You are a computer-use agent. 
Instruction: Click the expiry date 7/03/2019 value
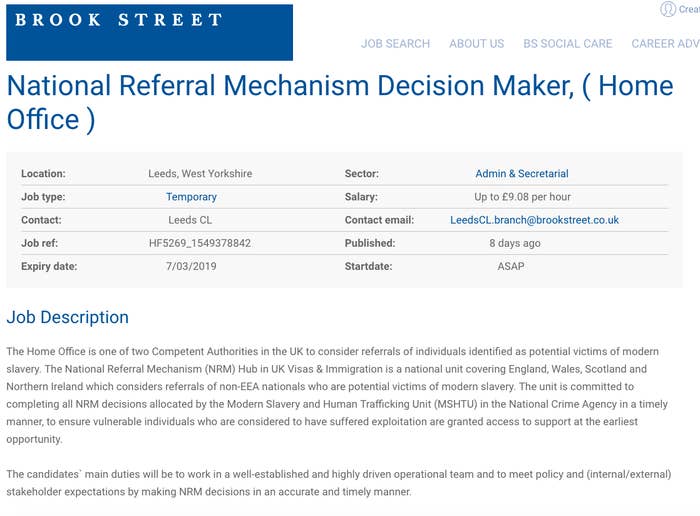pyautogui.click(x=191, y=266)
